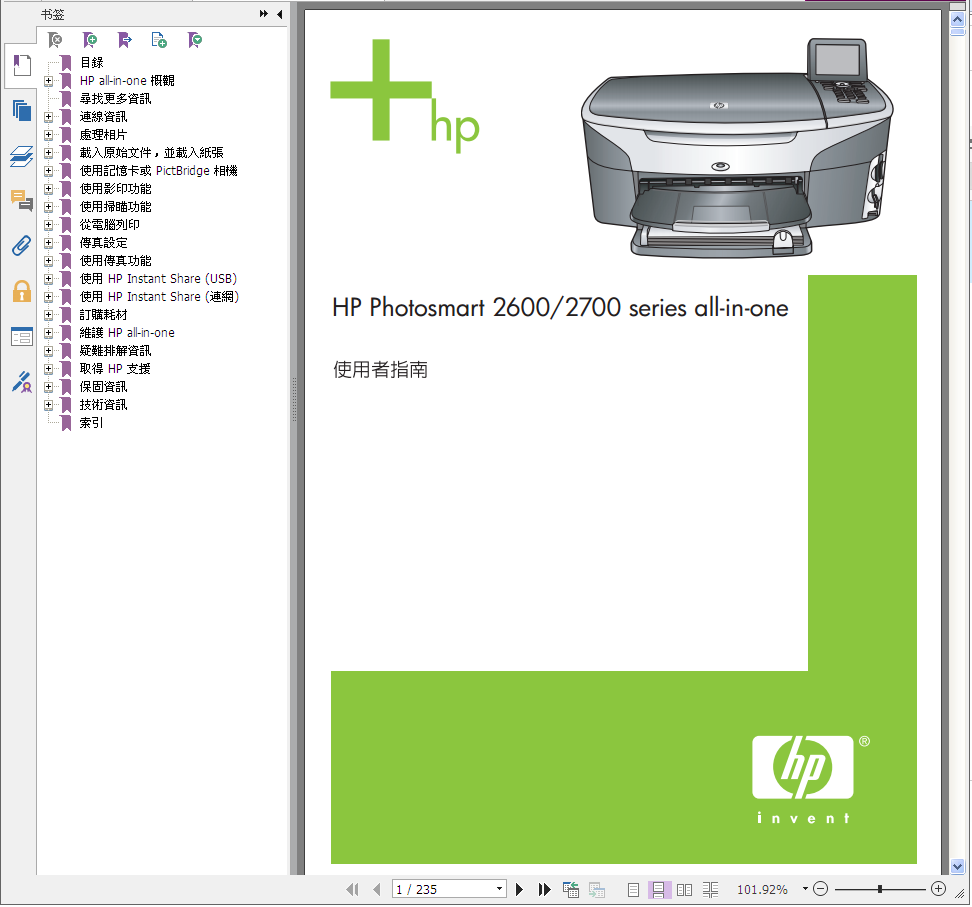The image size is (972, 907).
Task: Select the 維護 HP all-in-one bookmark
Action: coord(127,333)
